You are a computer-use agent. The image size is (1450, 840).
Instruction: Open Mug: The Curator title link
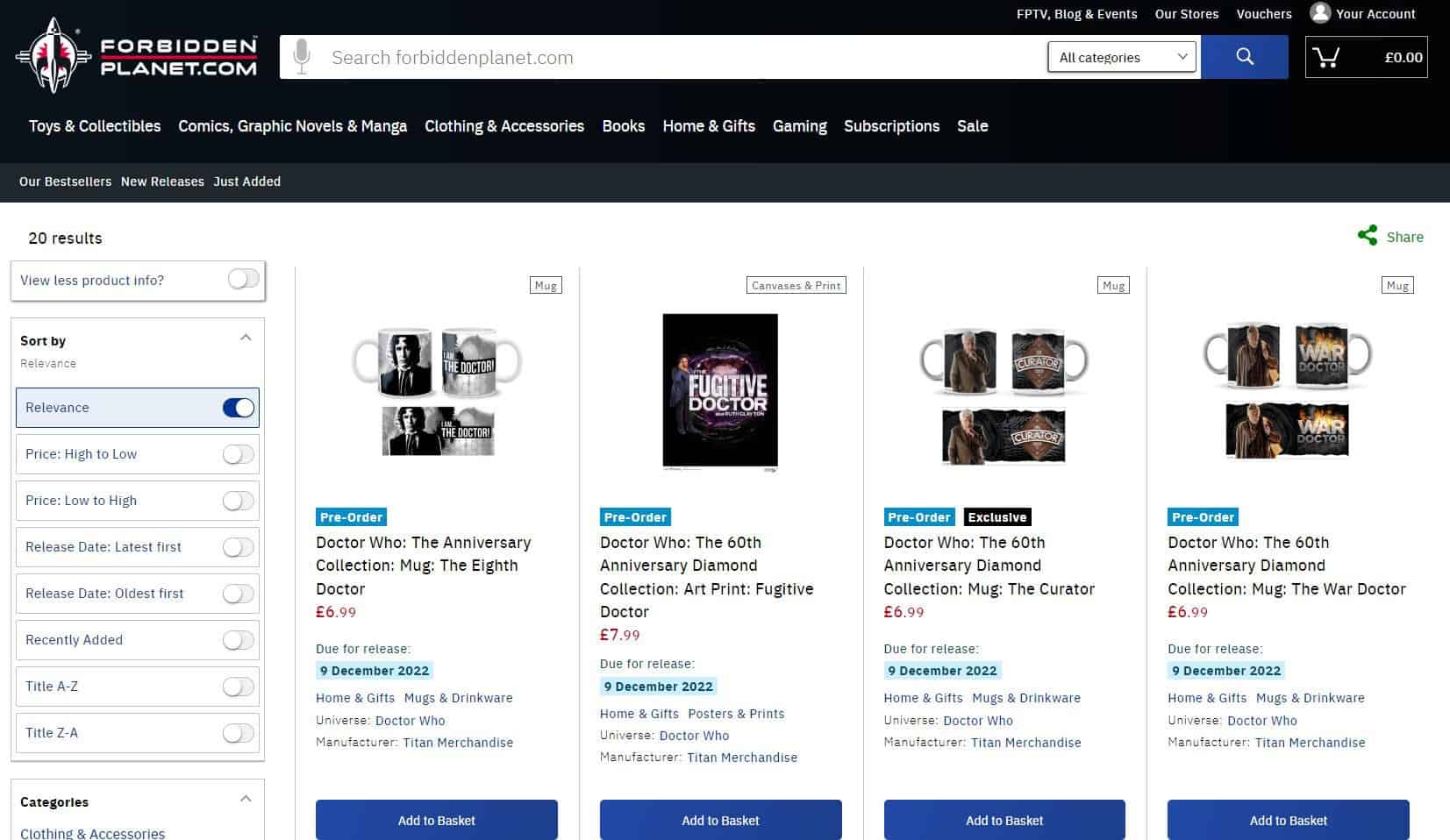point(989,566)
